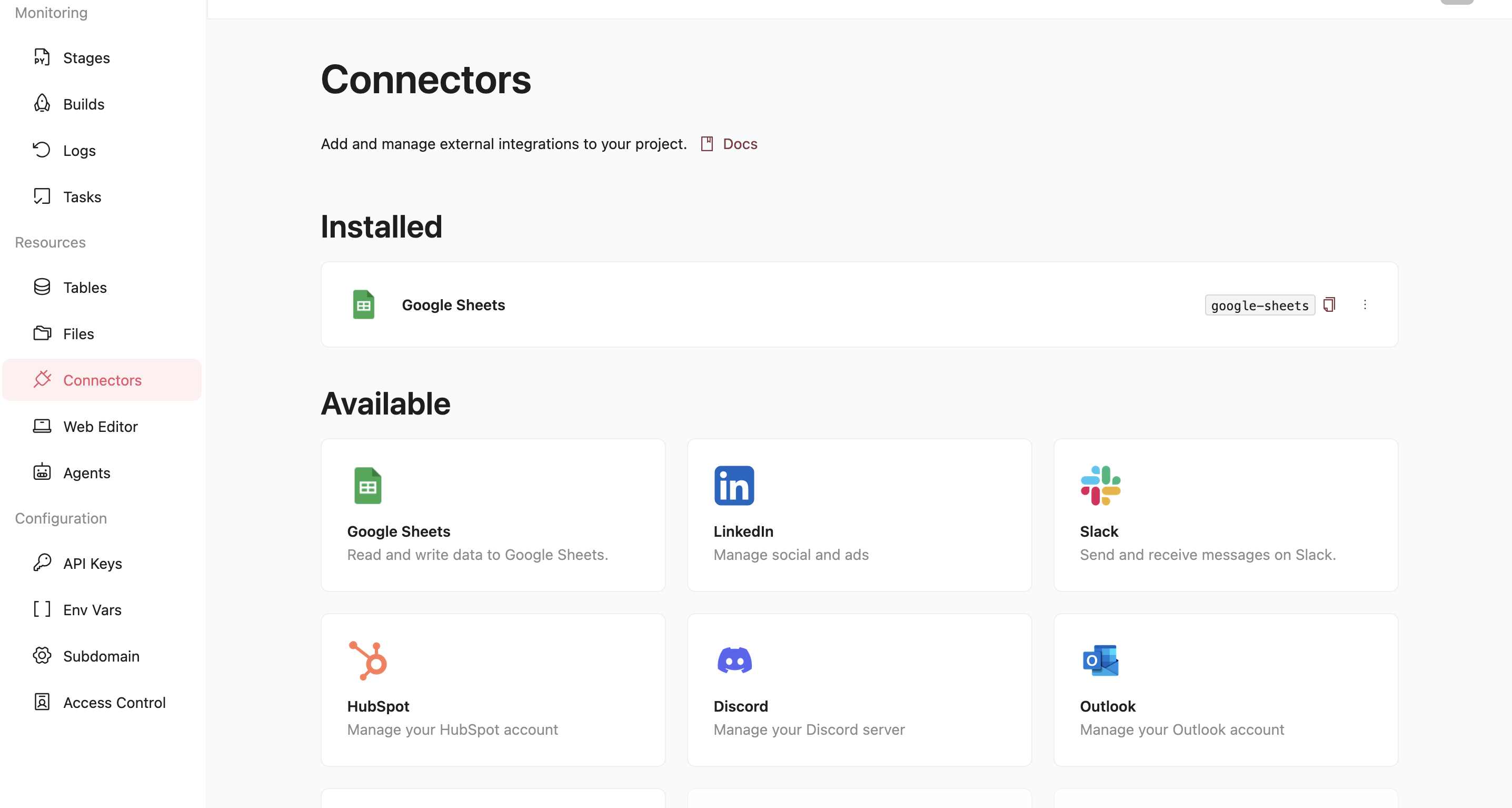Add the LinkedIn connector

[x=859, y=515]
